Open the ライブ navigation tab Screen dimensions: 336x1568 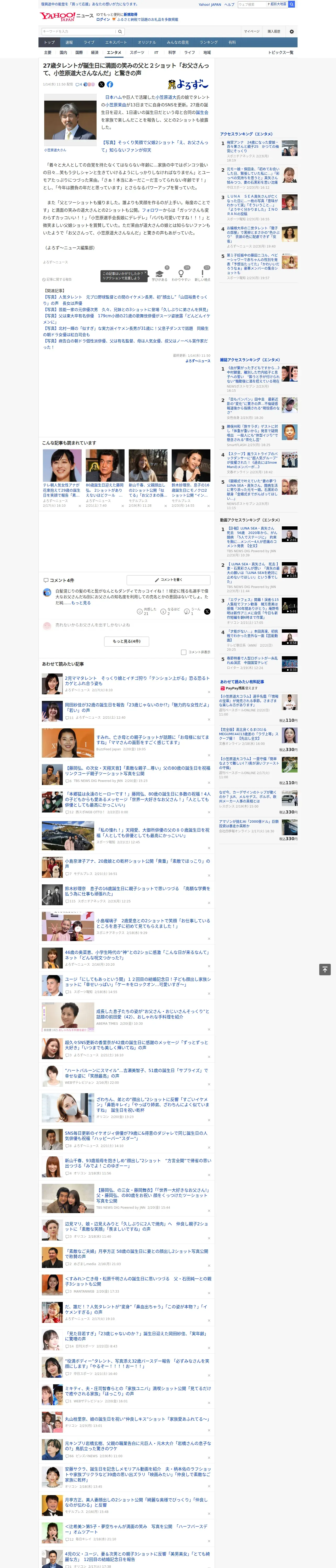89,42
